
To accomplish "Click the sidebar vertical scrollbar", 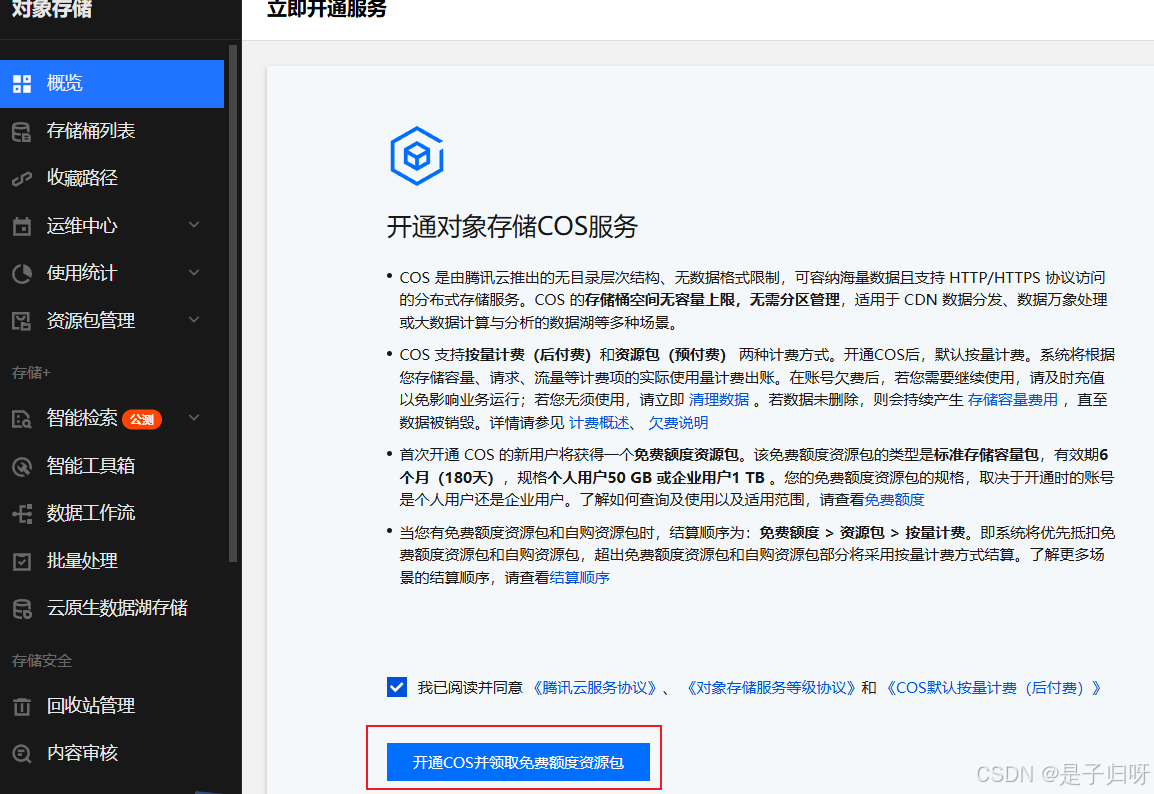I will pos(233,302).
